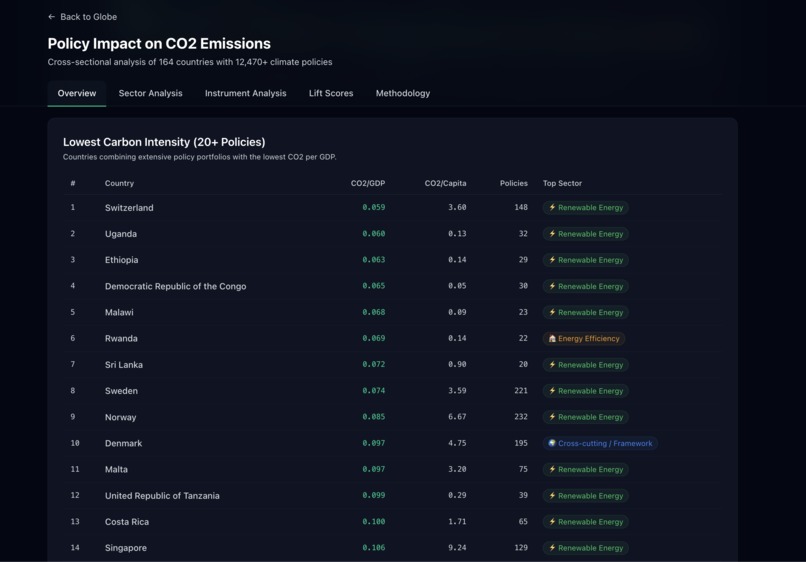
Task: Click the lightning icon in Uganda's row
Action: (x=552, y=233)
